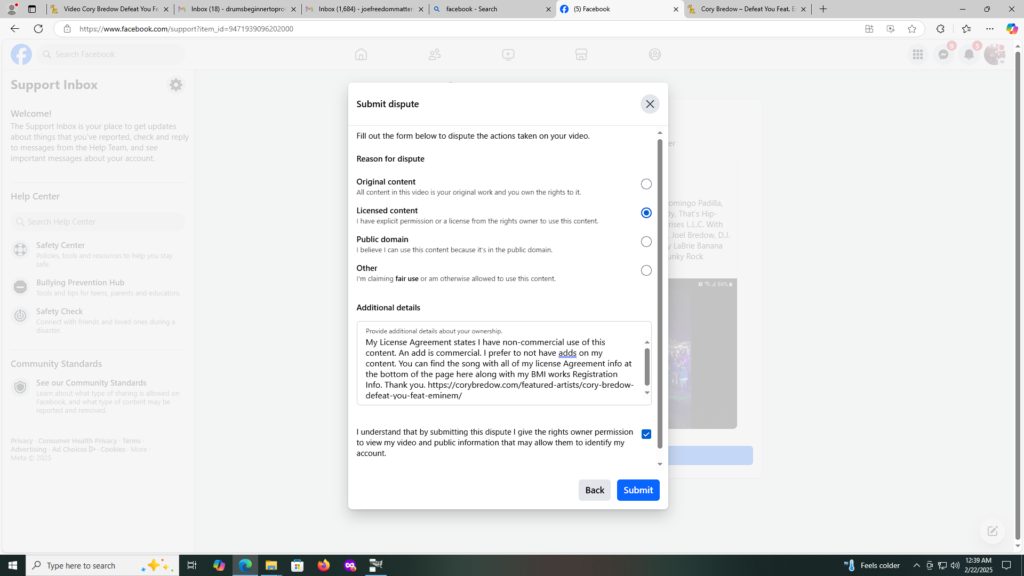1024x576 pixels.
Task: Close the Submit dispute dialog
Action: pos(650,104)
